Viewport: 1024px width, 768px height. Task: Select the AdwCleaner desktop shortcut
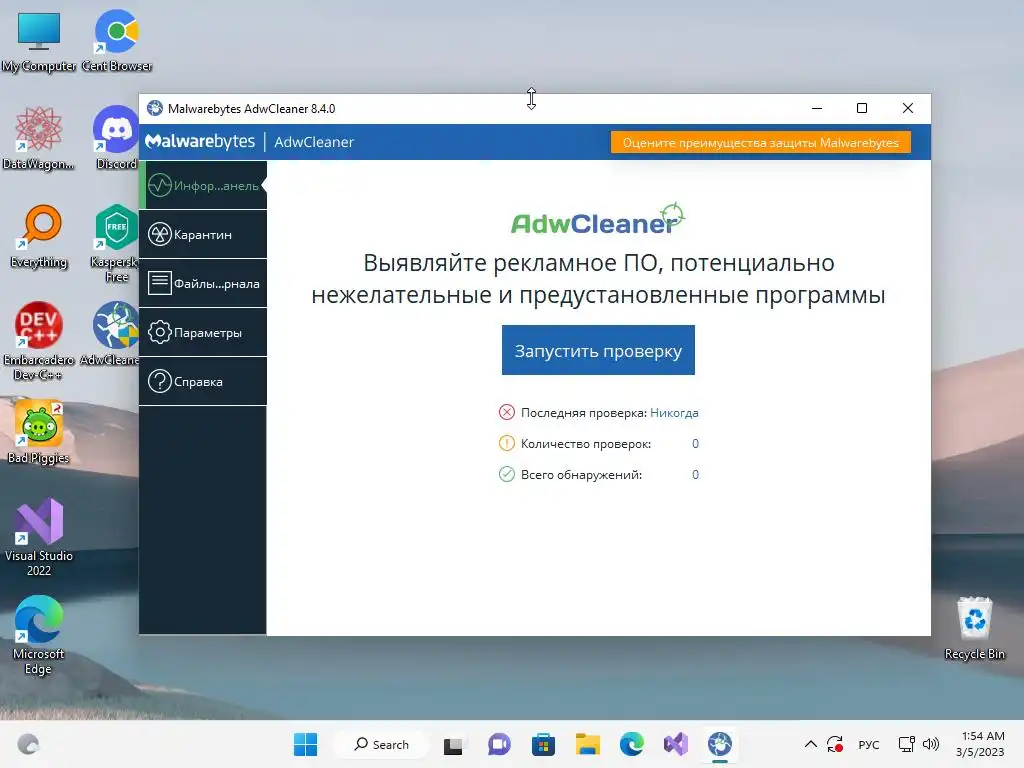click(x=111, y=334)
